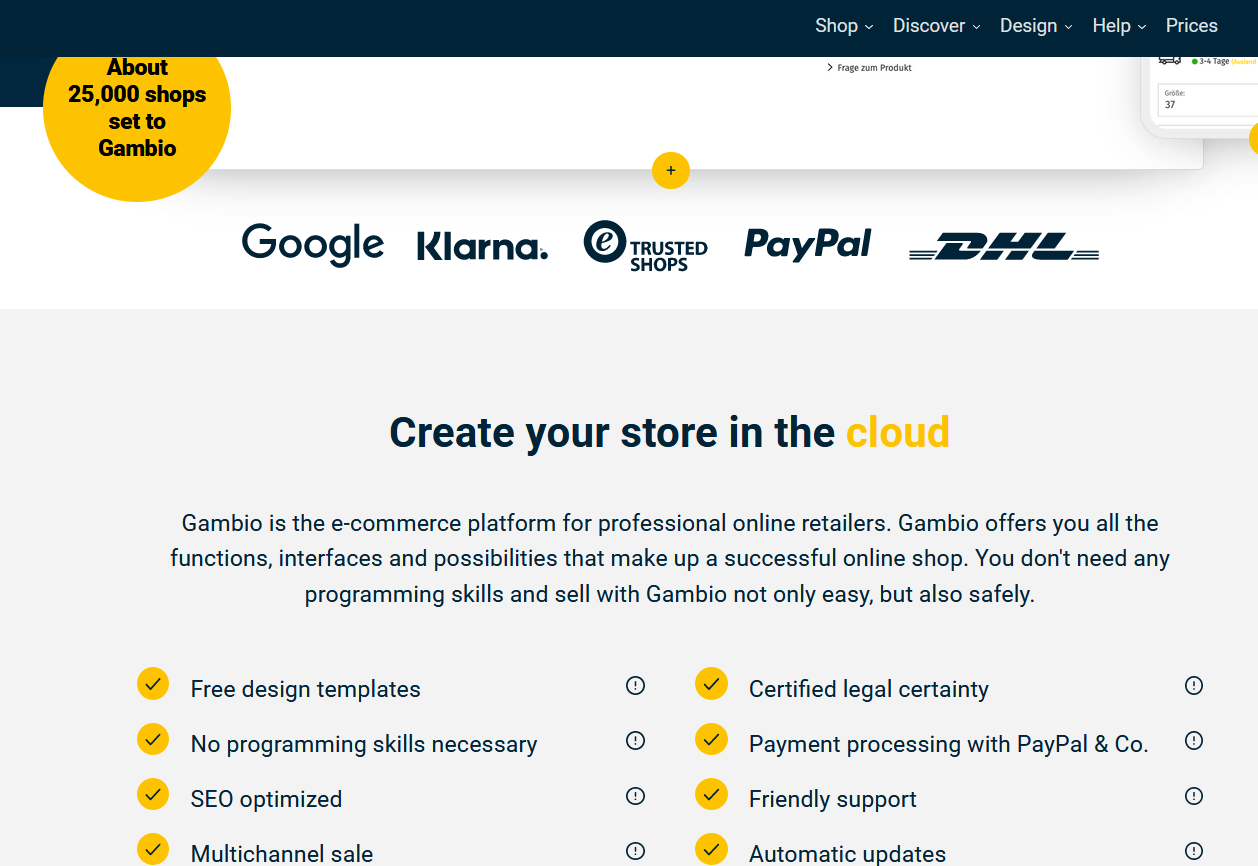Image resolution: width=1258 pixels, height=866 pixels.
Task: Open info icon for SEO optimized
Action: (635, 796)
